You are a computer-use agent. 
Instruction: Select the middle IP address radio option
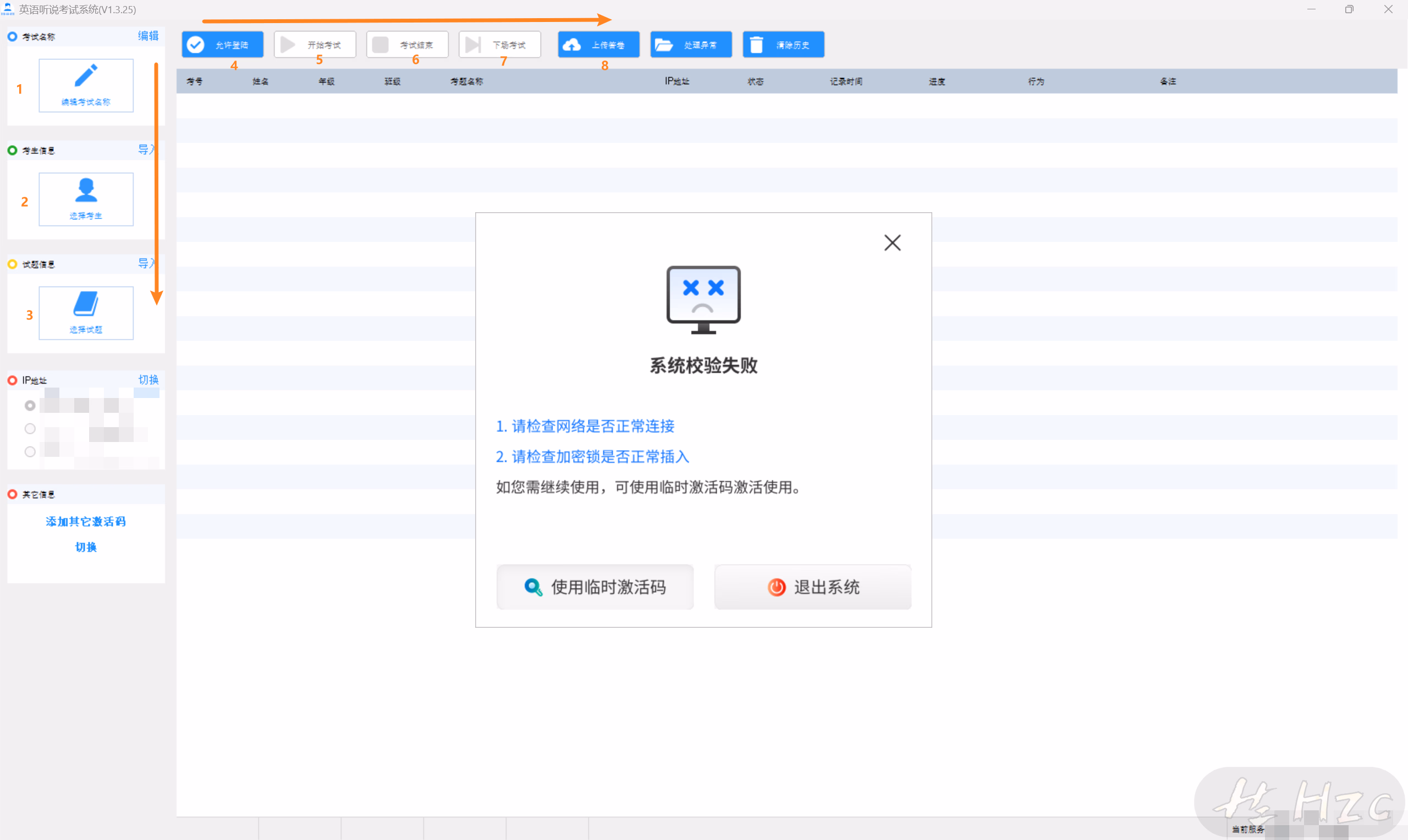pos(30,429)
